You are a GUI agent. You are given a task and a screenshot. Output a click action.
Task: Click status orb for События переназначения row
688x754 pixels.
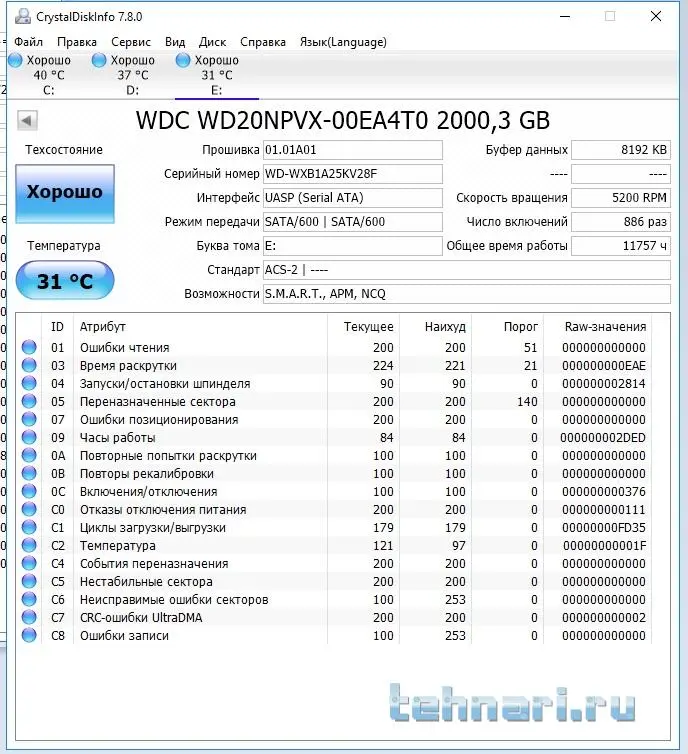(x=29, y=563)
